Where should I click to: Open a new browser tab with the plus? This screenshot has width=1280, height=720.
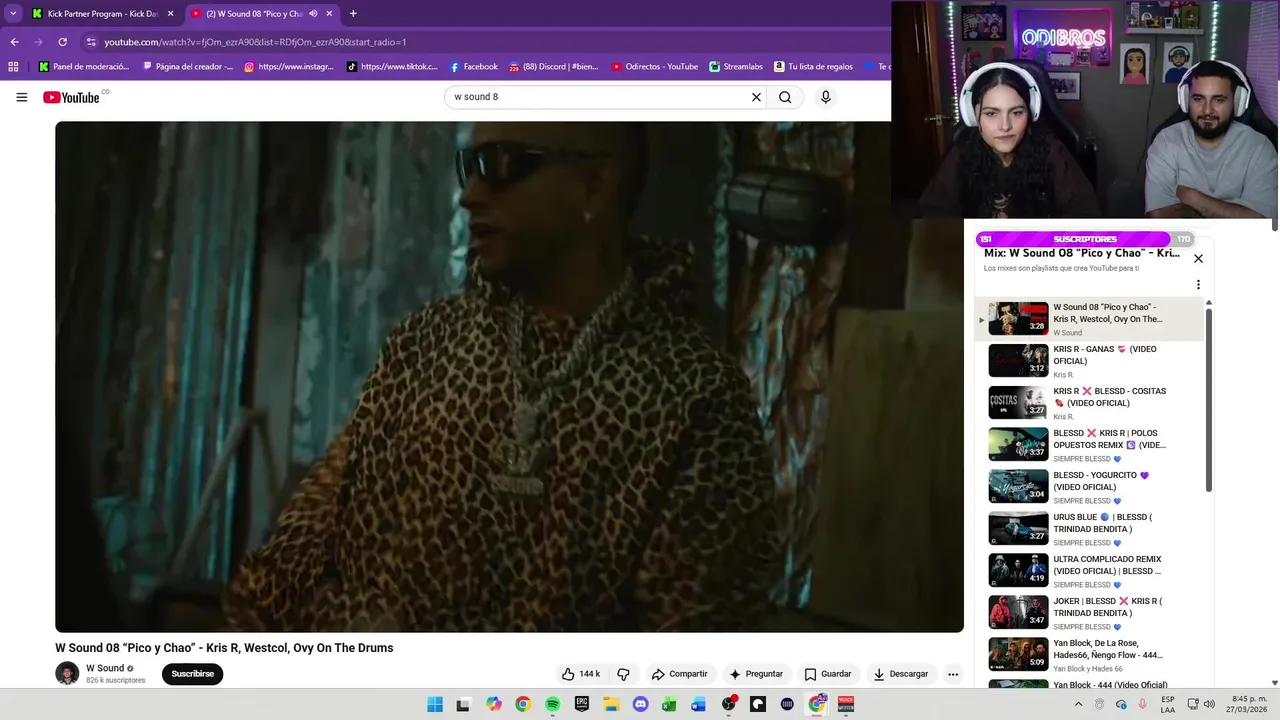[x=353, y=14]
